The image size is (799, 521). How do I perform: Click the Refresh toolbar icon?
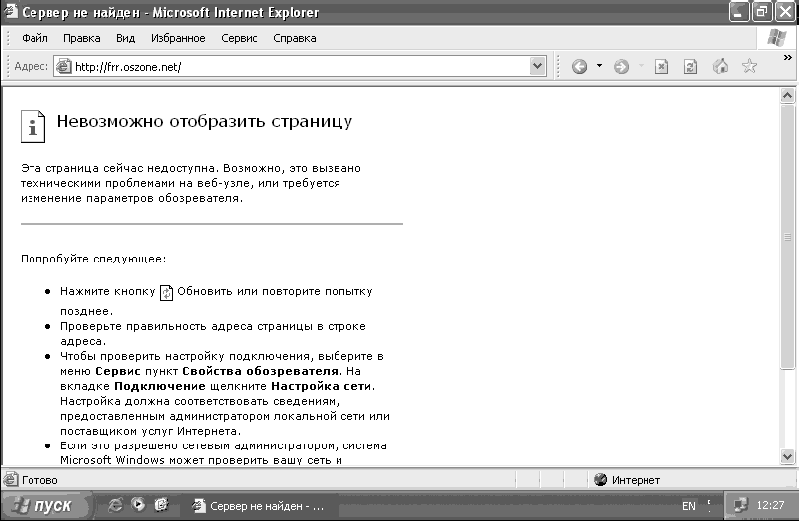pyautogui.click(x=690, y=66)
